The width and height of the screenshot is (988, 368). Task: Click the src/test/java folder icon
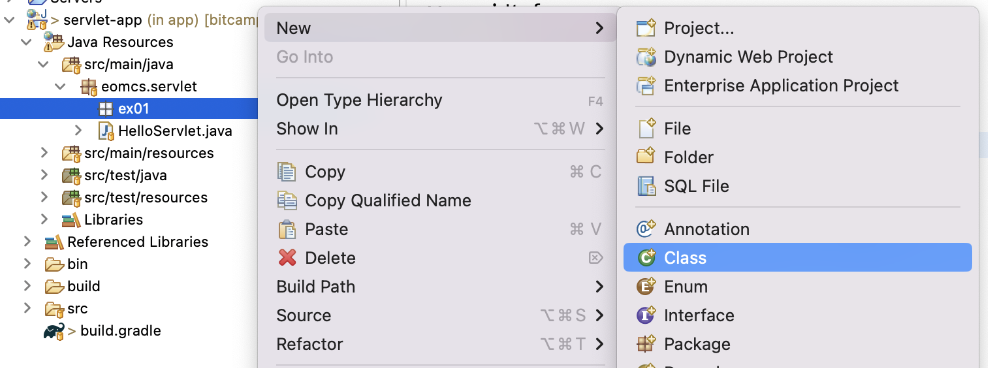point(71,175)
